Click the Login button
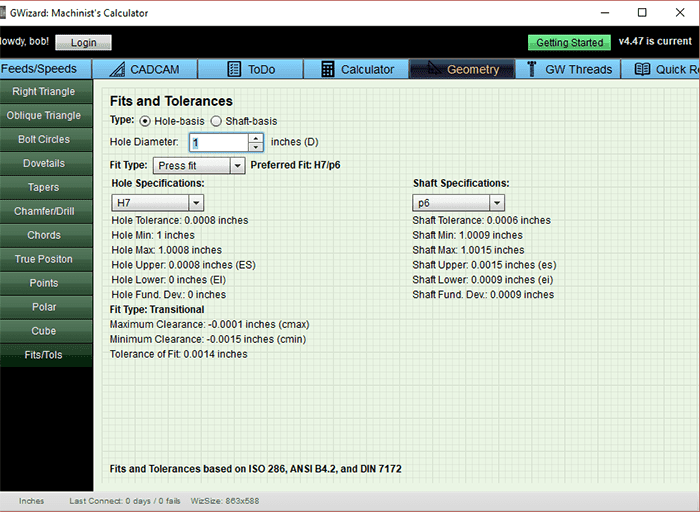The image size is (700, 512). point(83,42)
